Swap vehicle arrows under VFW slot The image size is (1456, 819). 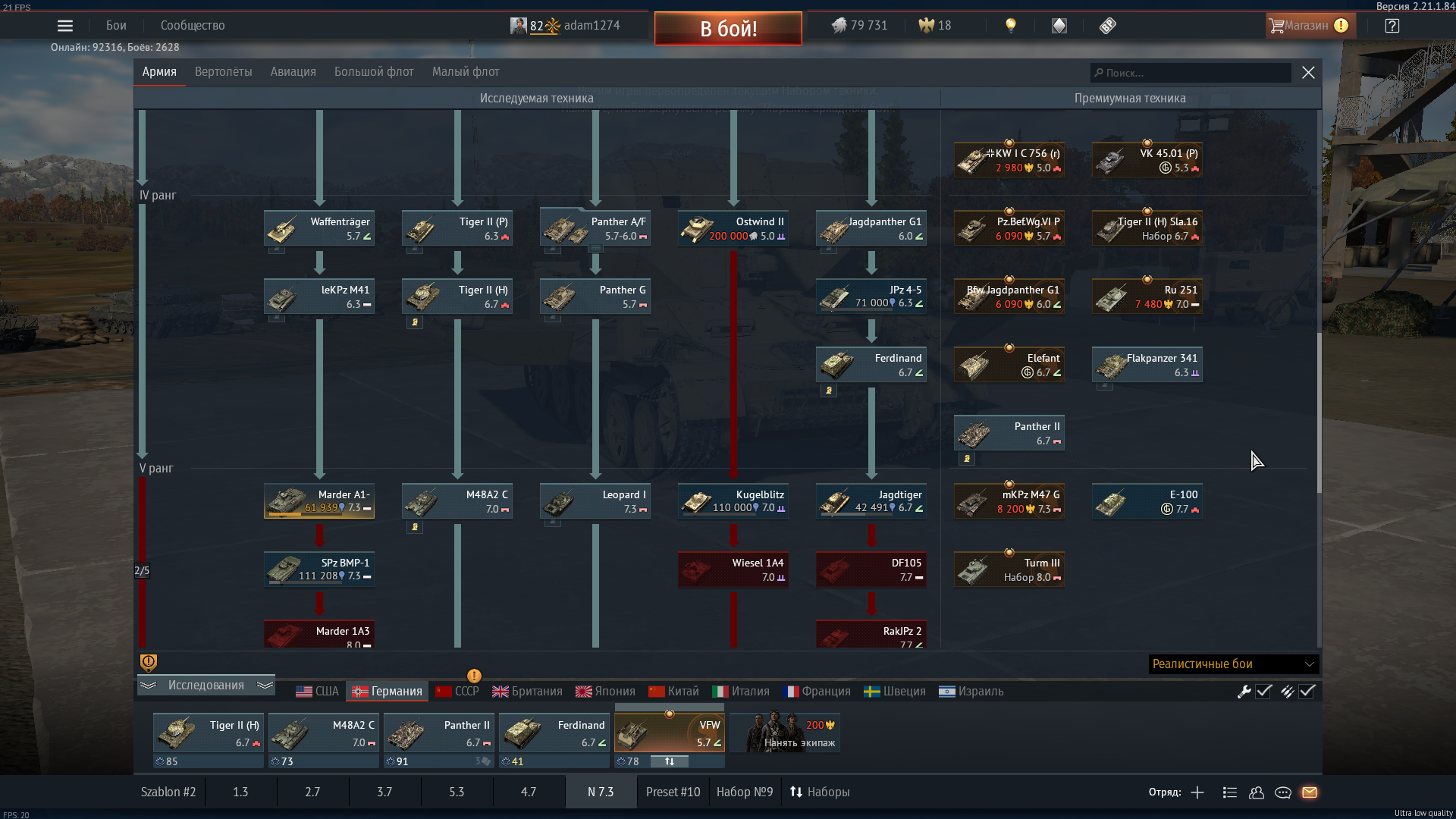(x=670, y=761)
